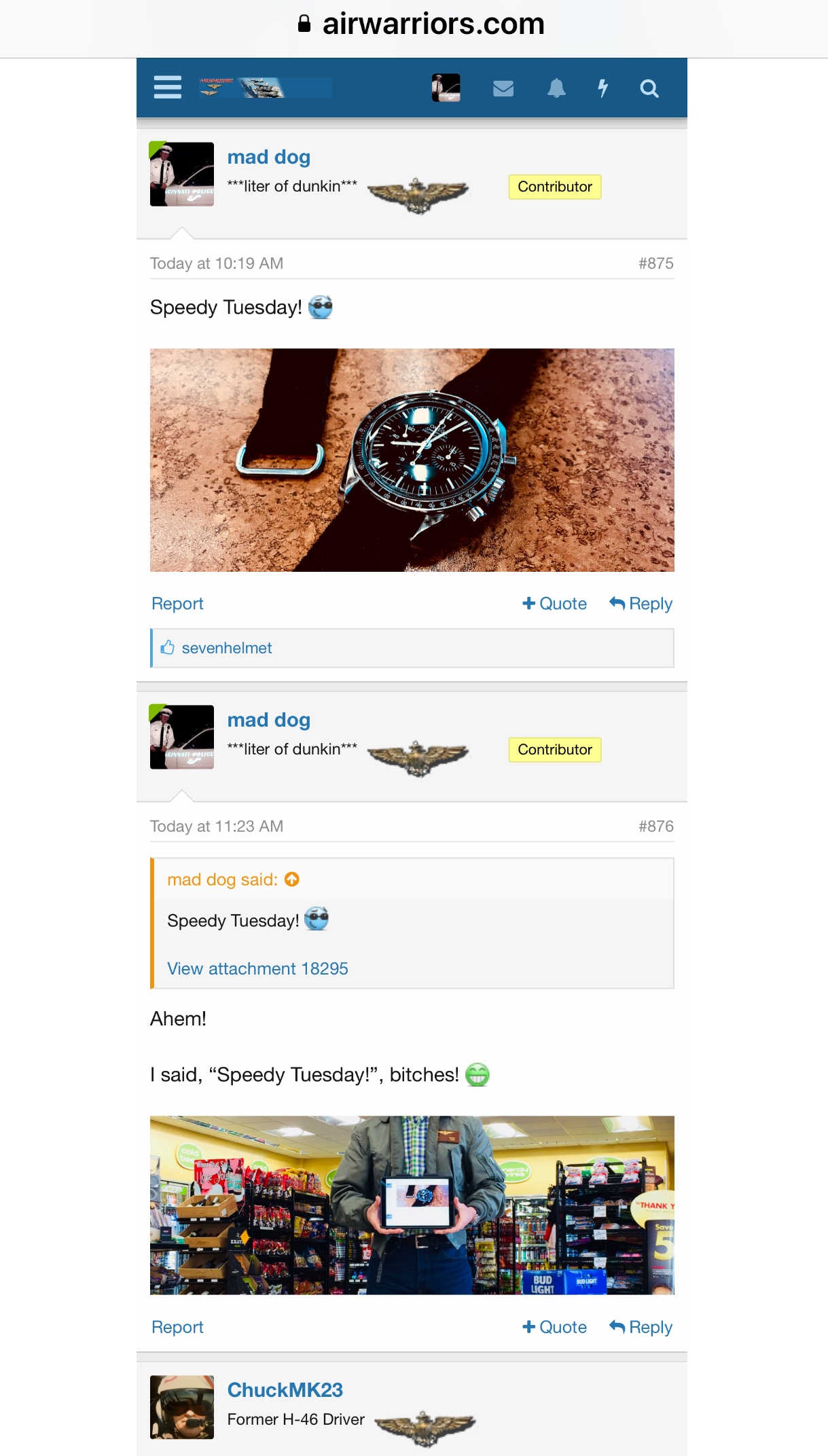Enlarge the convenience store tablet photo
This screenshot has width=828, height=1456.
(412, 1205)
